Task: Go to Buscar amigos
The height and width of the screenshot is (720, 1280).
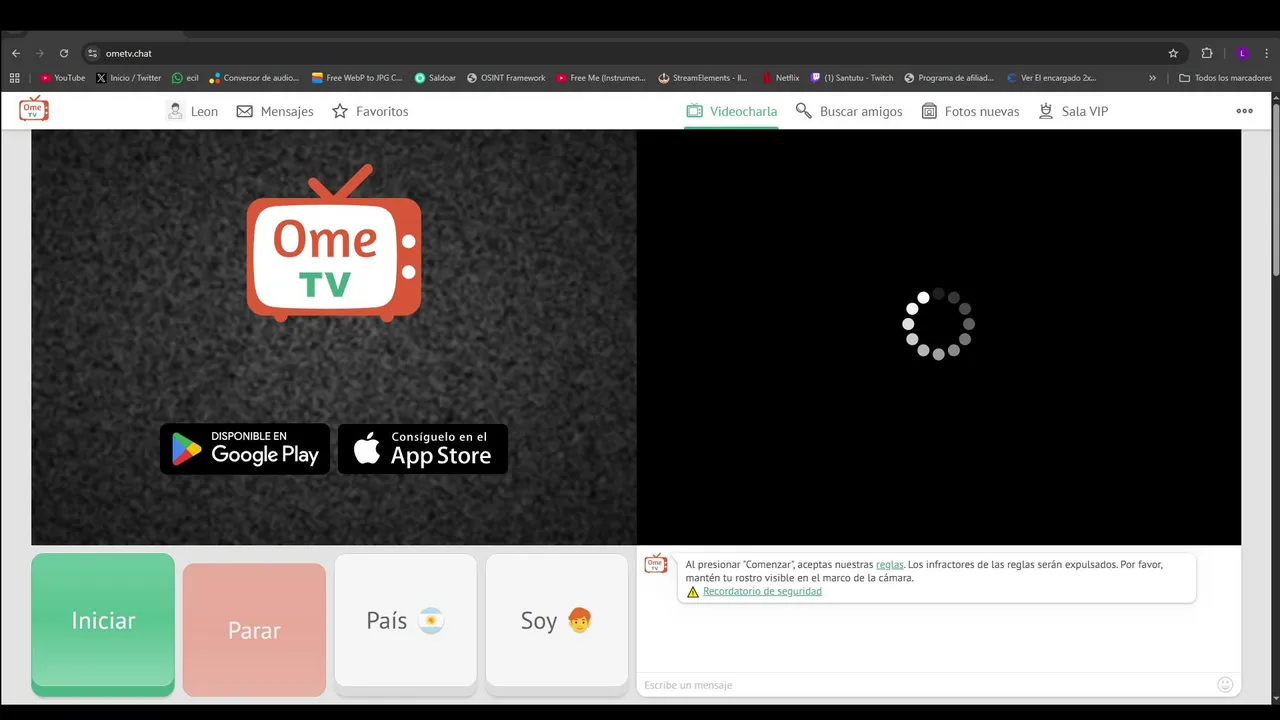Action: 849,111
